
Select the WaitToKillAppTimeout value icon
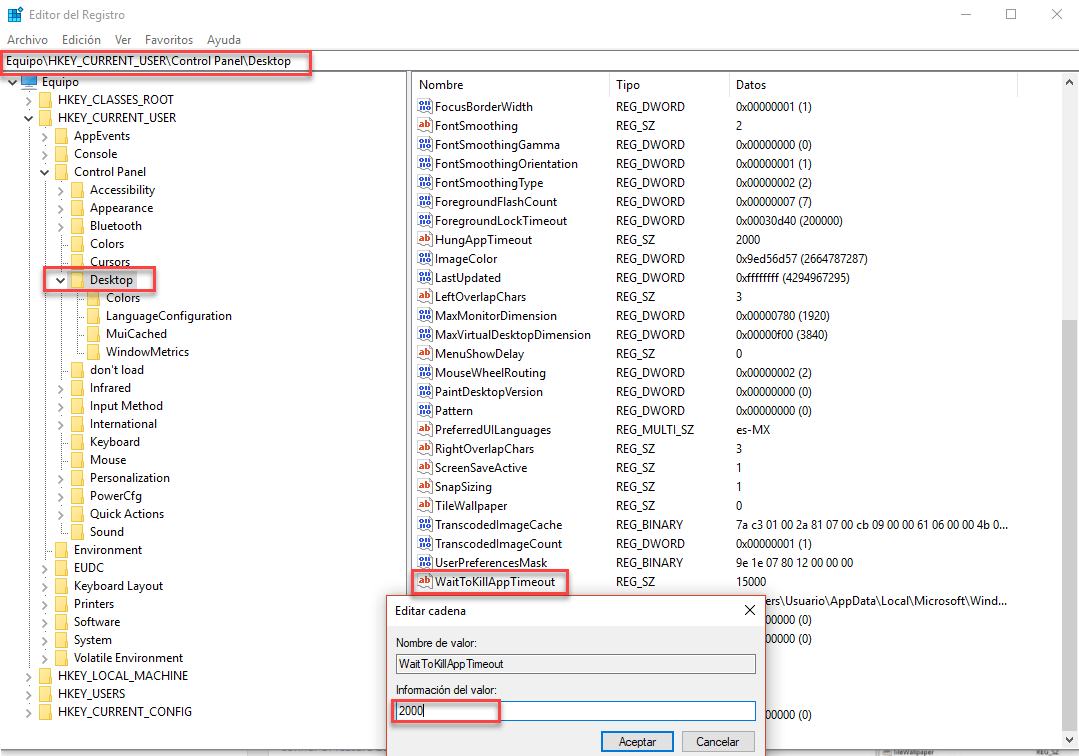[x=425, y=582]
